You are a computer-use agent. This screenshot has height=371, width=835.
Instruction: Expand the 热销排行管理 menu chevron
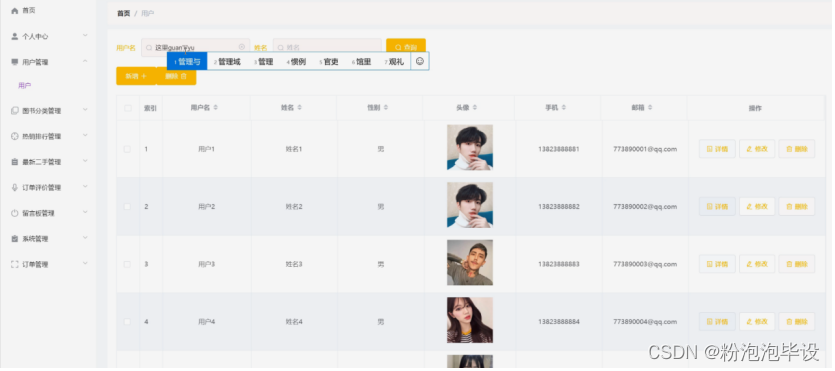click(85, 135)
